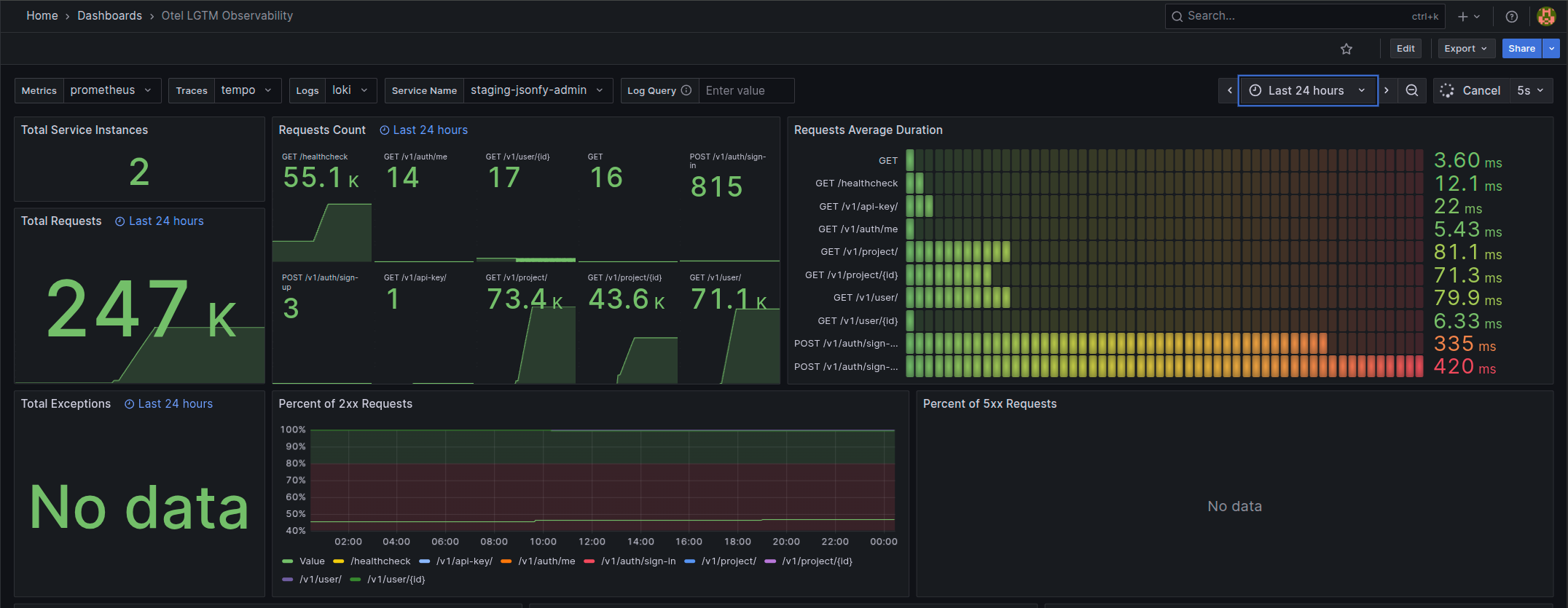Toggle the /v1/auth/sign-in legend series
Viewport: 1568px width, 608px height.
tap(638, 561)
